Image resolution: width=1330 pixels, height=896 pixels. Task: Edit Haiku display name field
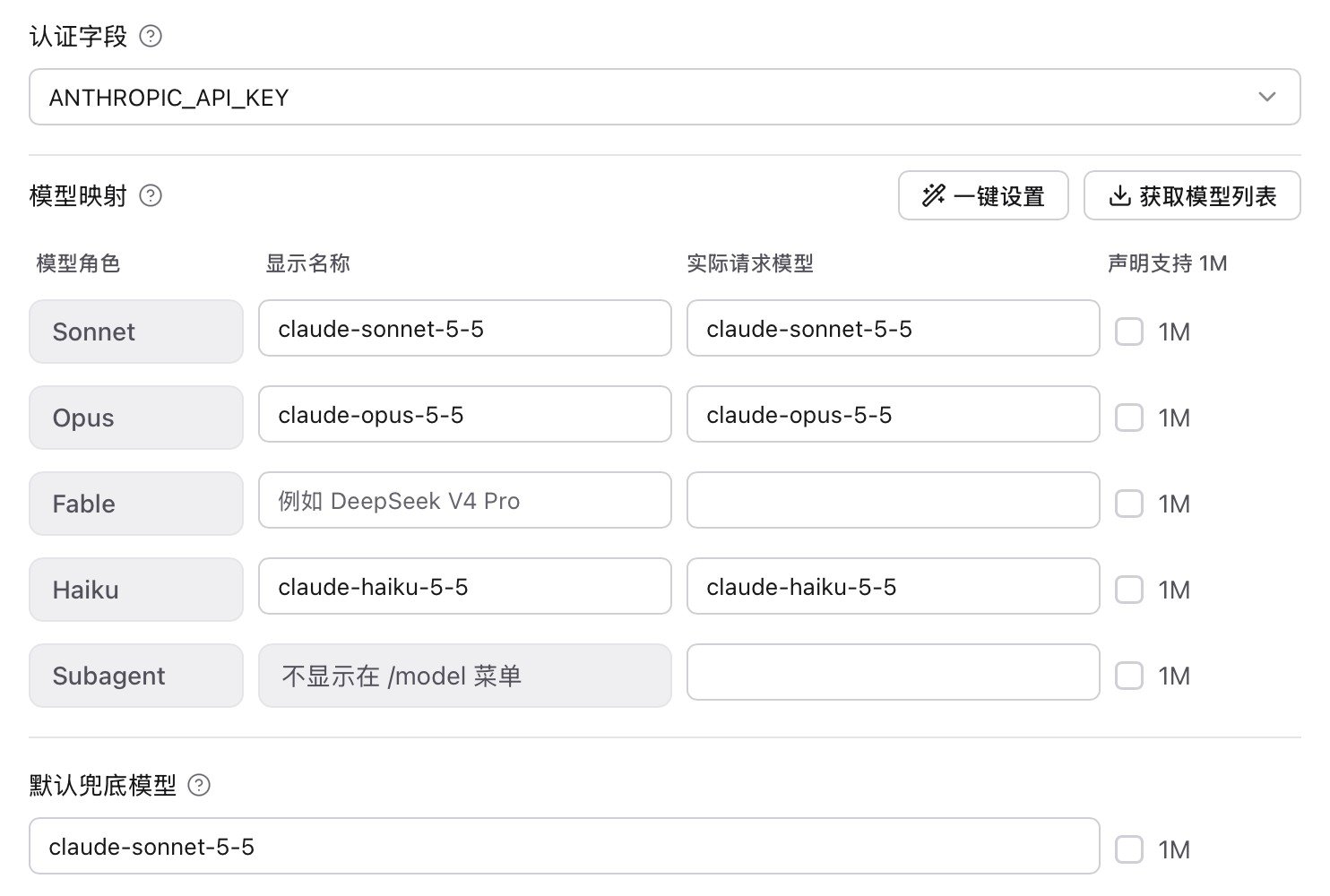pos(465,586)
